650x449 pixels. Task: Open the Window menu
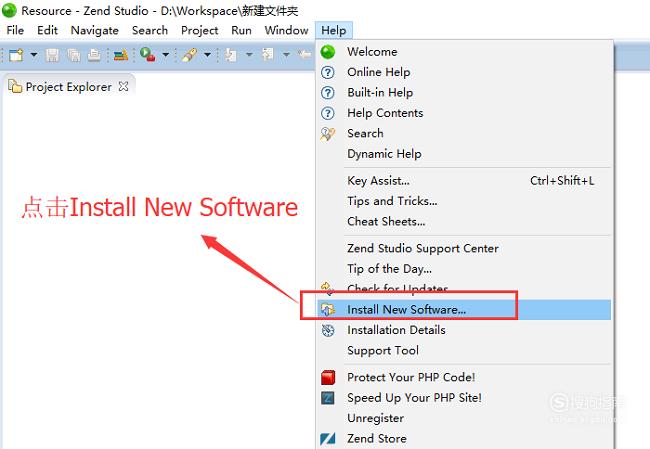point(286,30)
